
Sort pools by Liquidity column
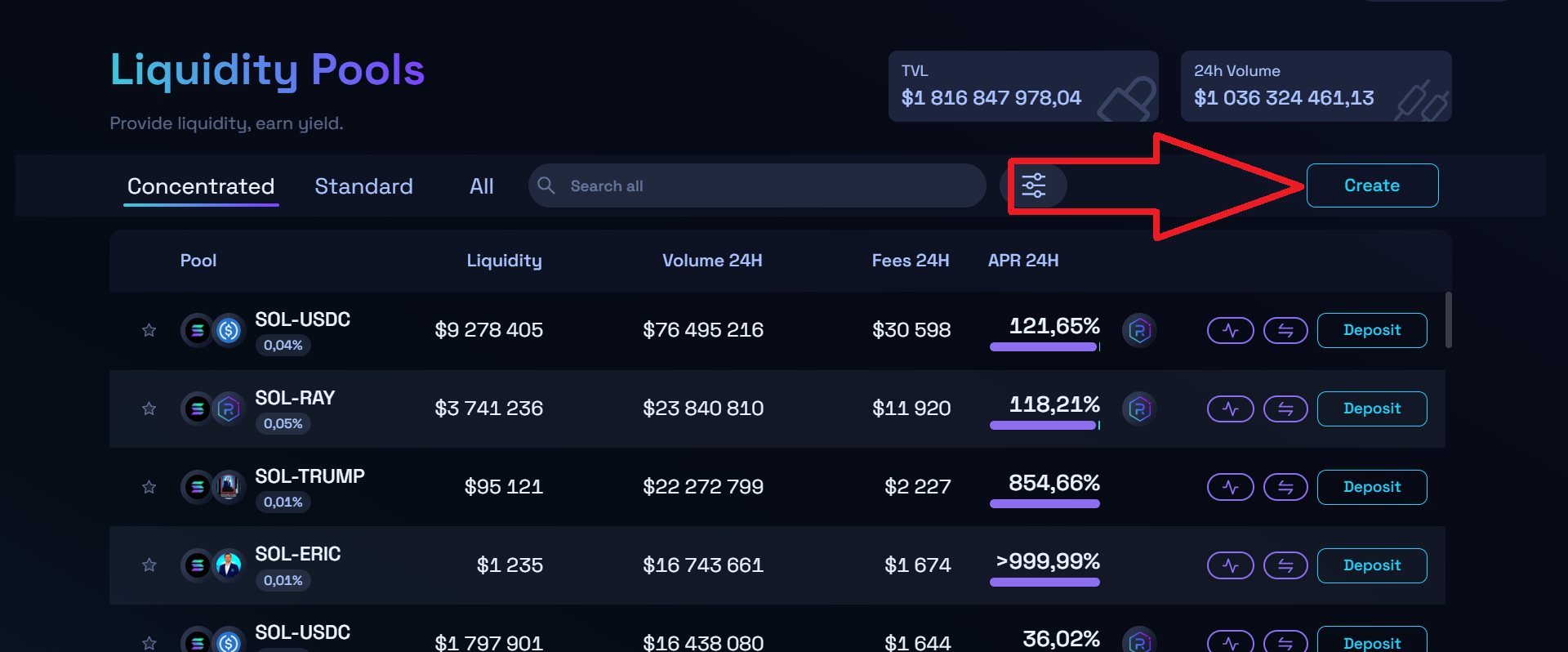[x=504, y=261]
